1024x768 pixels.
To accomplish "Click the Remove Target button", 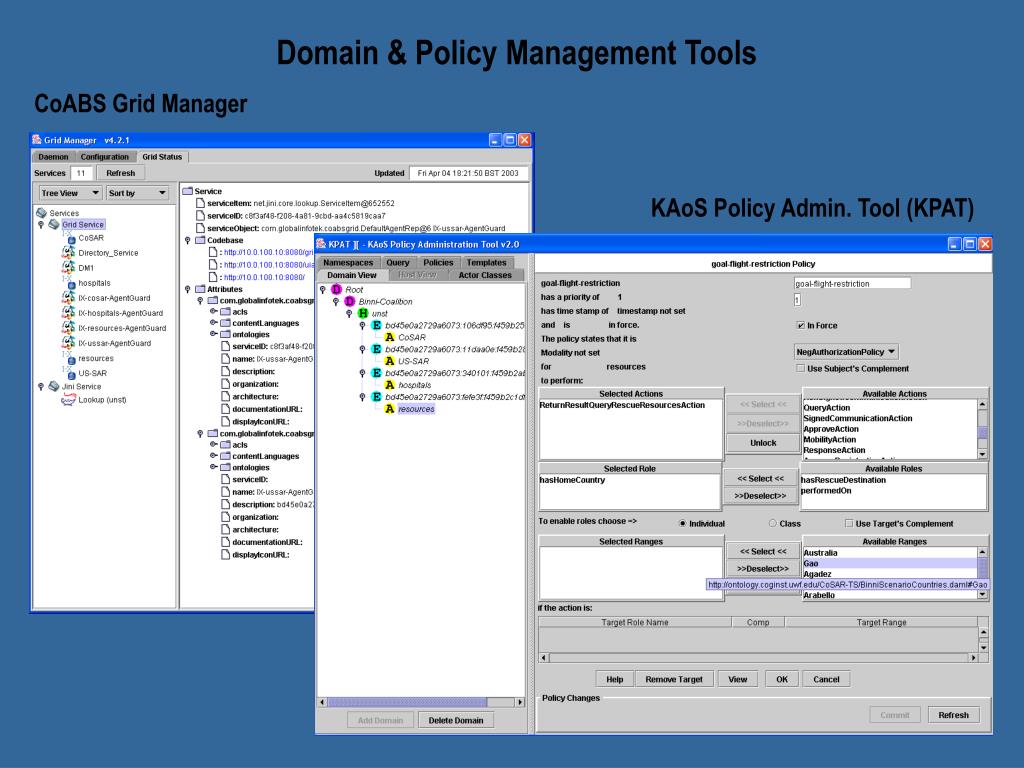I will pos(674,679).
